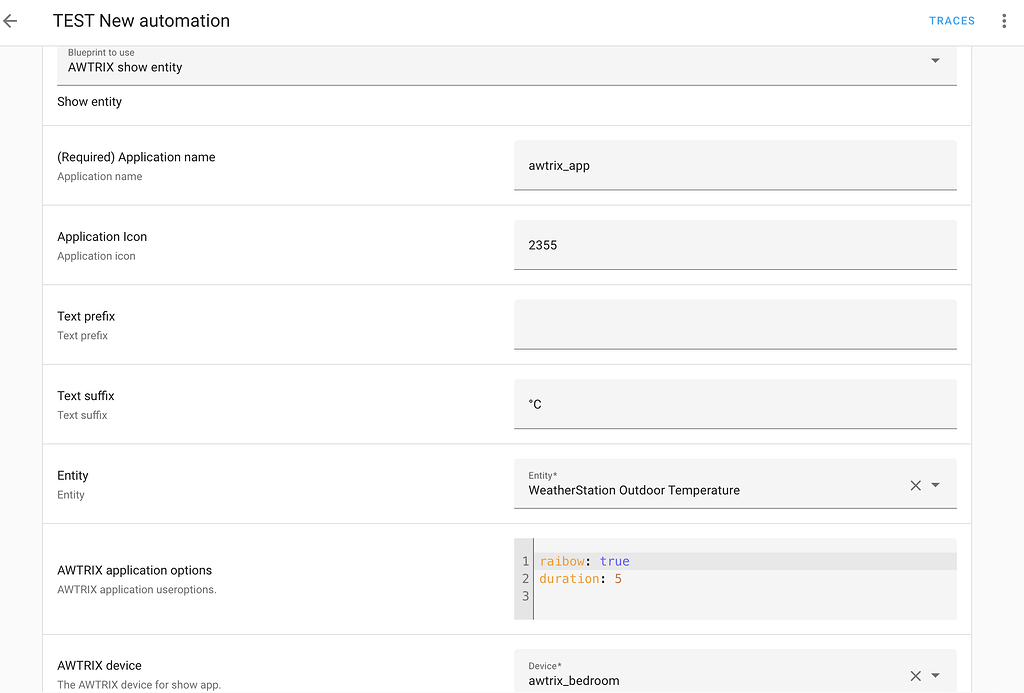
Task: Open the TRACES view
Action: [951, 21]
